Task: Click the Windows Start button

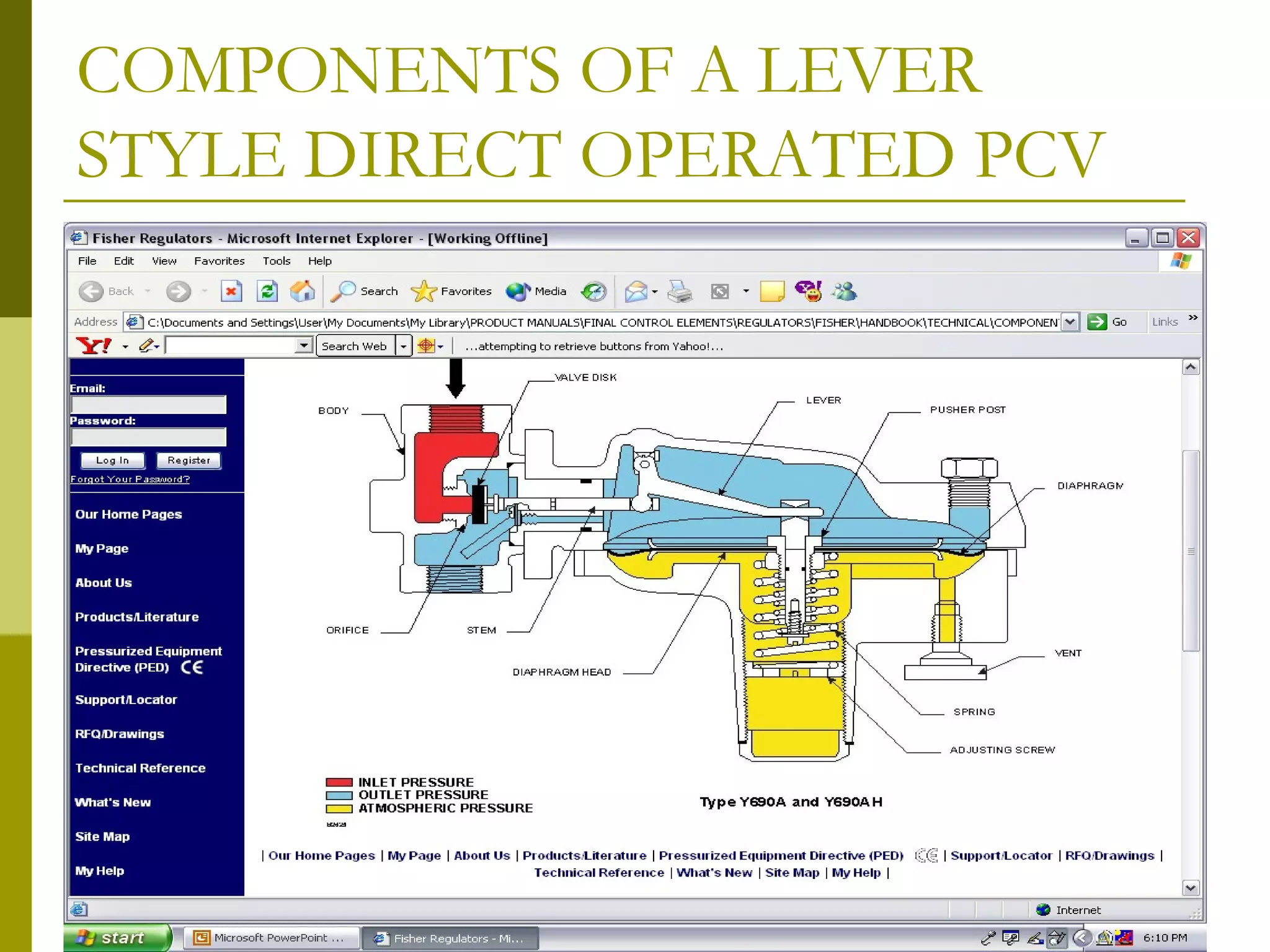Action: tap(118, 938)
